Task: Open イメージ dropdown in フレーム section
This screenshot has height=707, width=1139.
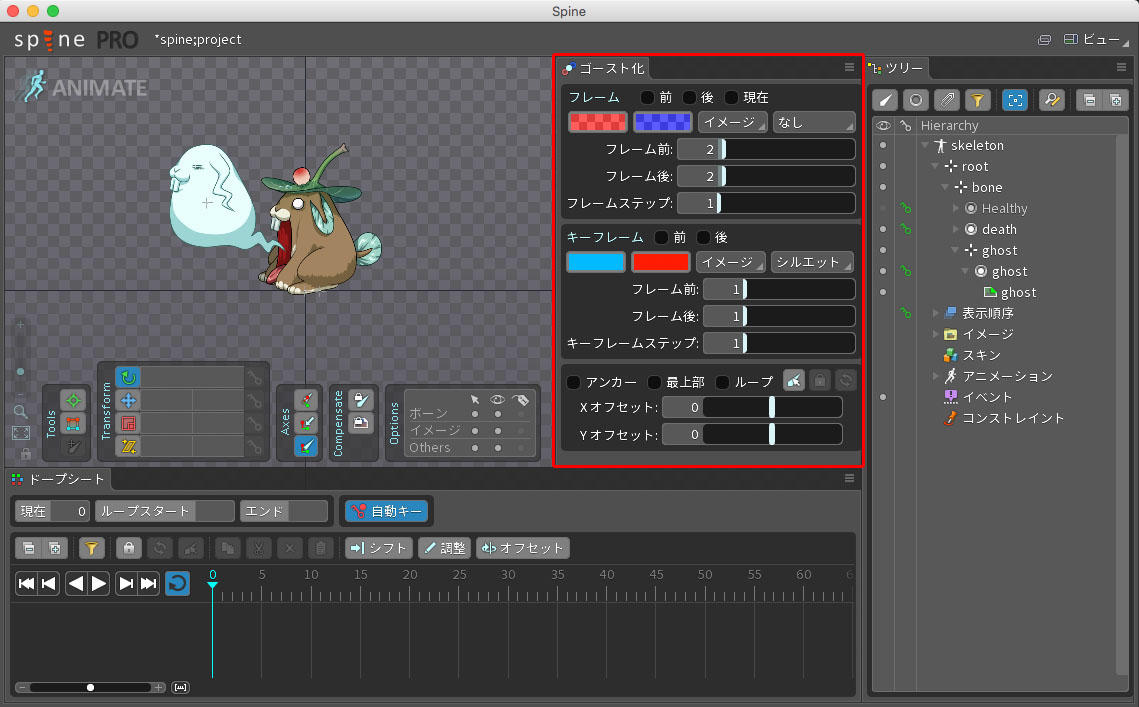Action: [732, 122]
